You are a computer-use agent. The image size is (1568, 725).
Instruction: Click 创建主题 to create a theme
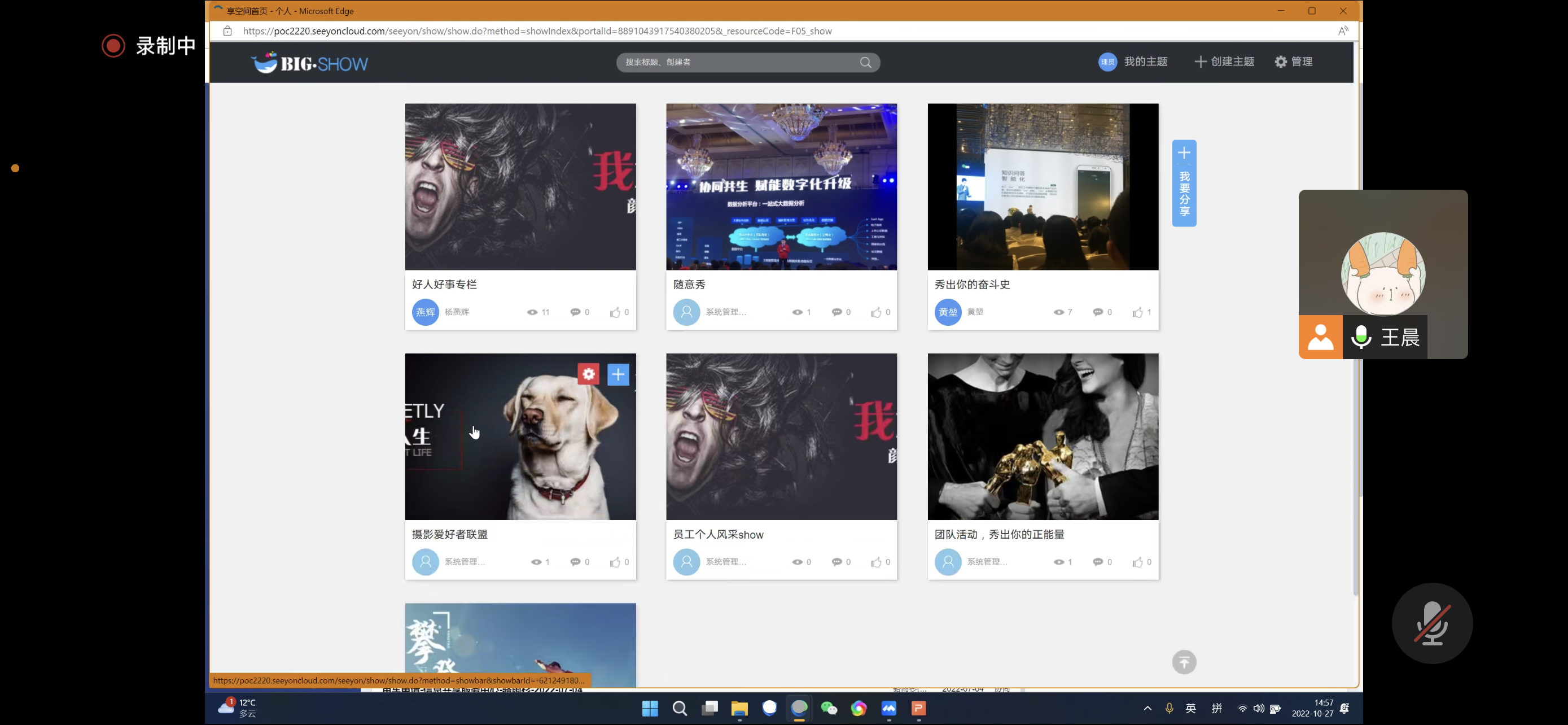(x=1225, y=62)
